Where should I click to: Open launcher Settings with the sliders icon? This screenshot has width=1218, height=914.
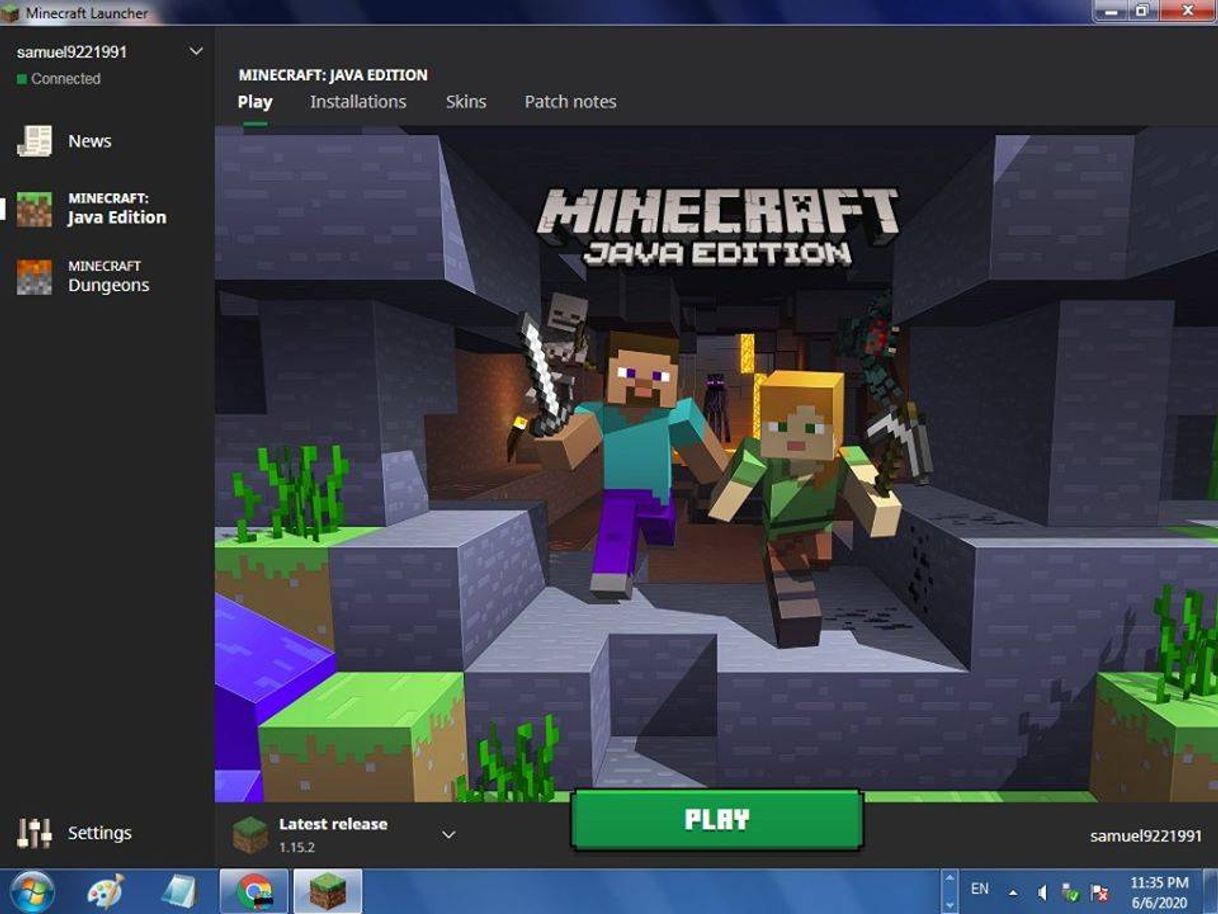[x=75, y=833]
